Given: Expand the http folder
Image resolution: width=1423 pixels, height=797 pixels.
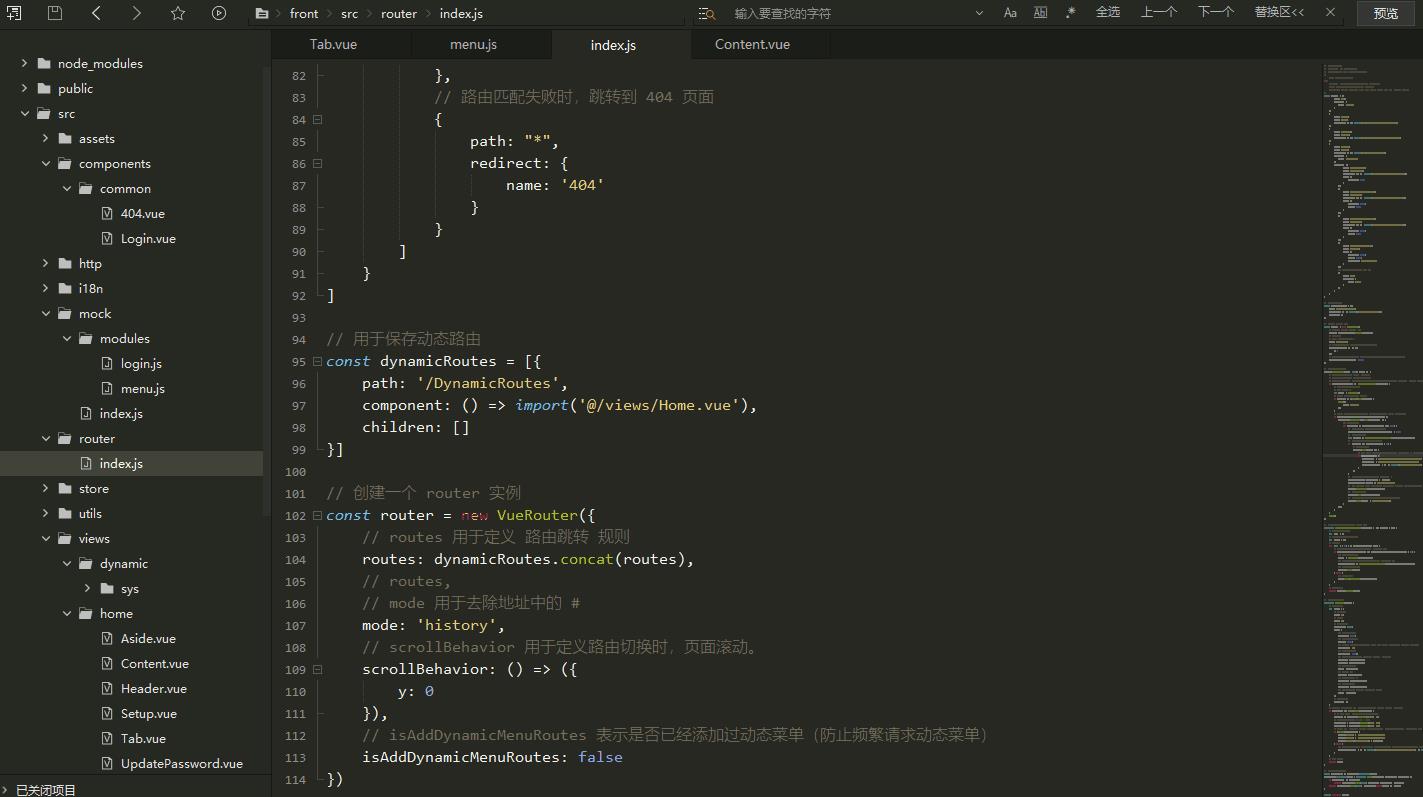Looking at the screenshot, I should point(45,263).
